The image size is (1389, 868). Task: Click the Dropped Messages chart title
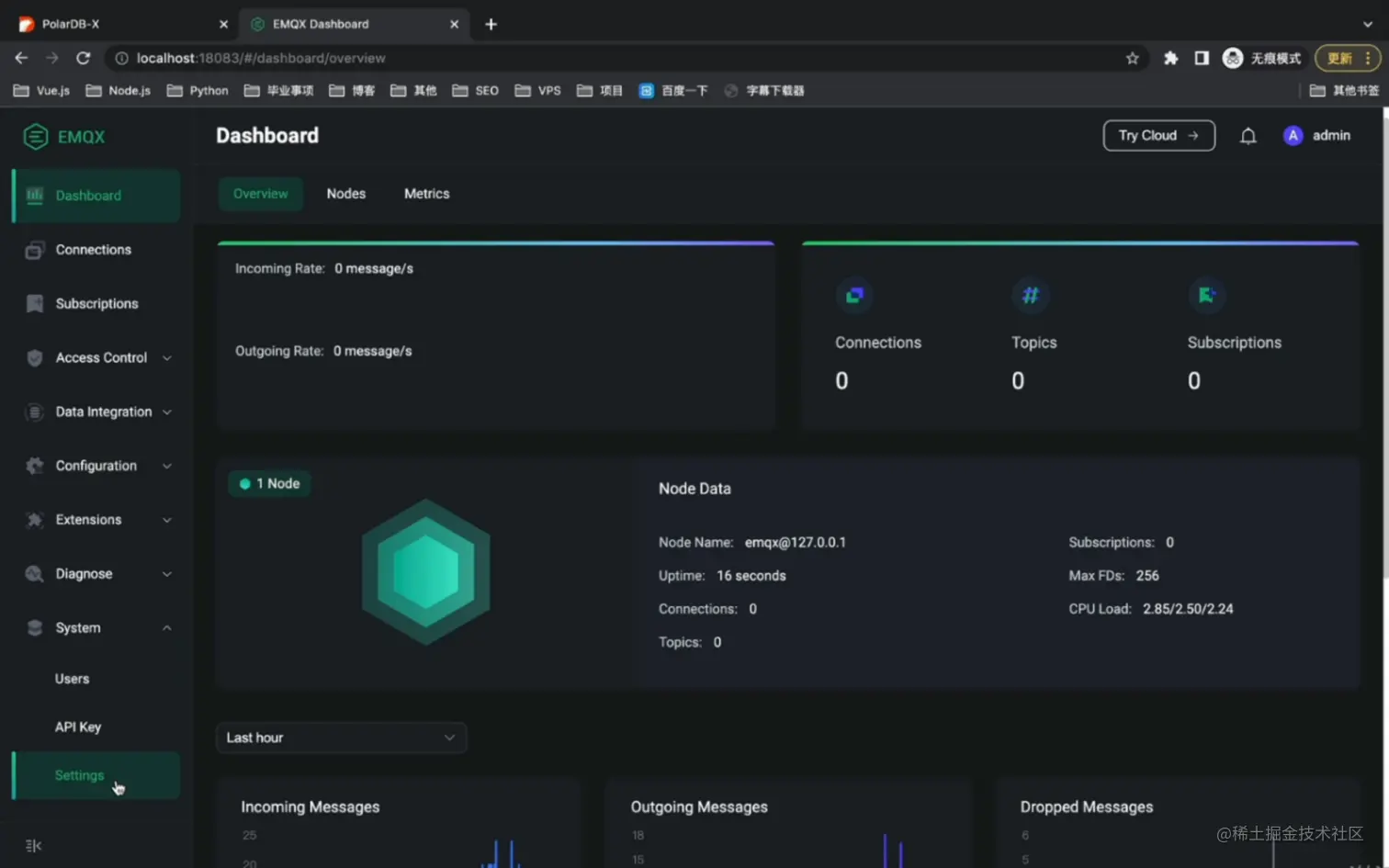[1087, 806]
